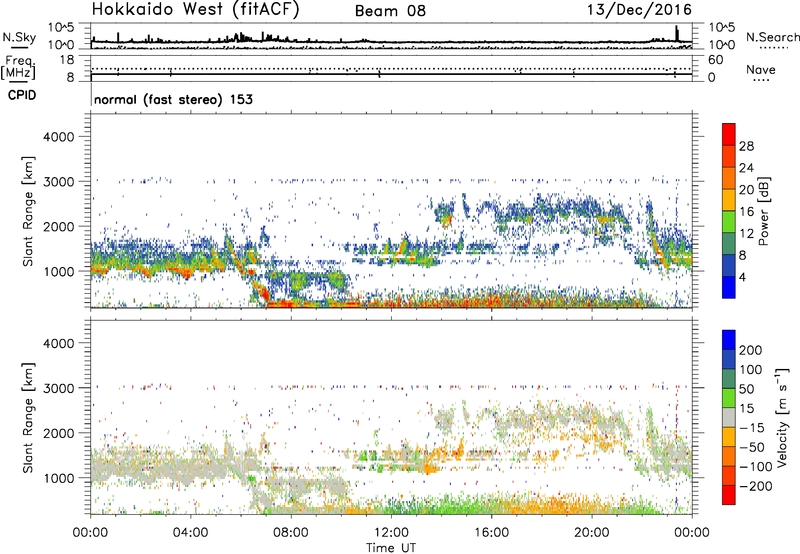Click the "Slant Range [km]" label of velocity panel
Image resolution: width=800 pixels, height=554 pixels.
coord(28,418)
